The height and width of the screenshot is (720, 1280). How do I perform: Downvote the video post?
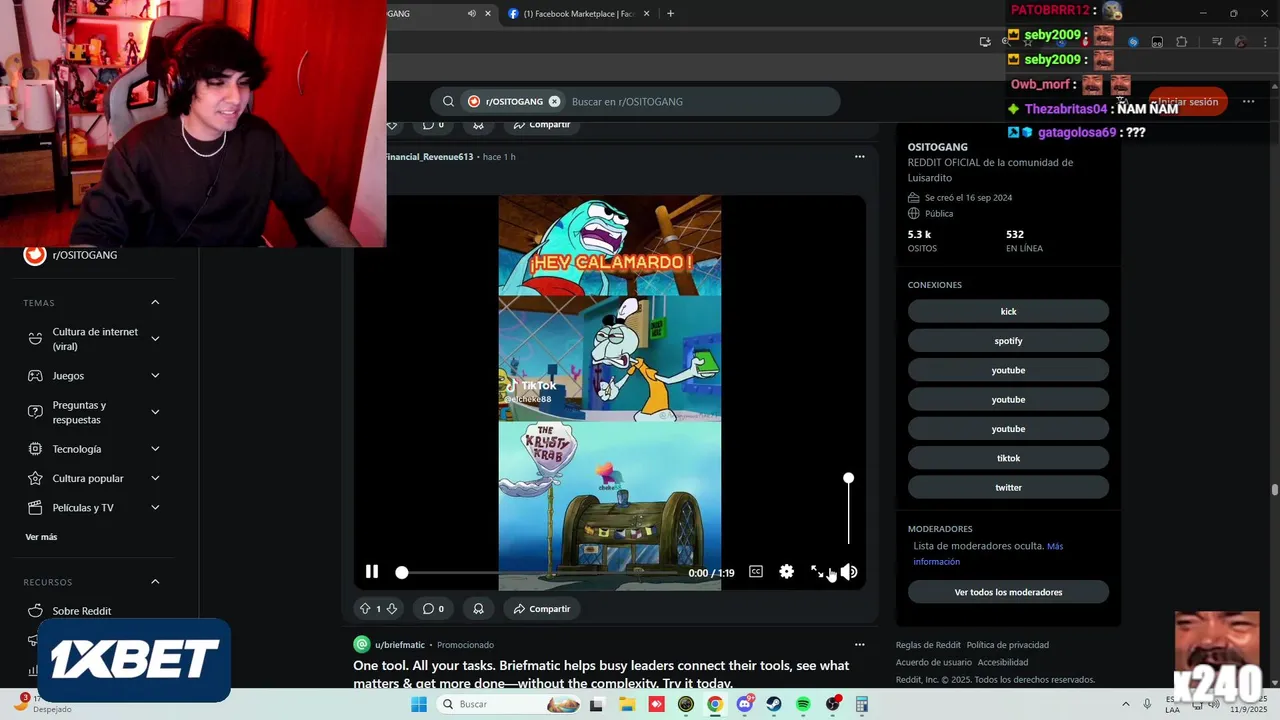392,608
